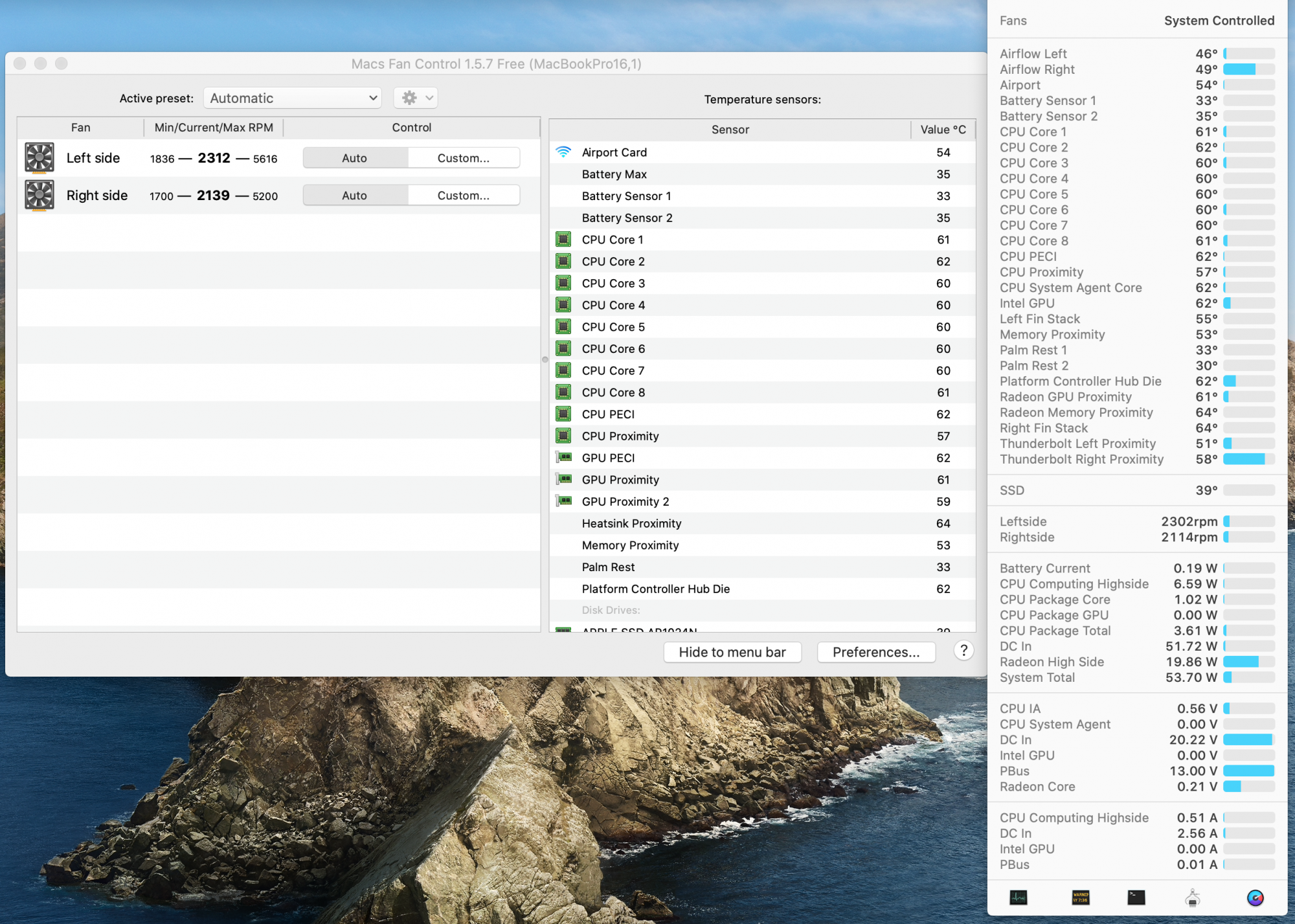Screen dimensions: 1295x924
Task: Click the chip icon beside CPU PECI sensor
Action: pyautogui.click(x=563, y=414)
